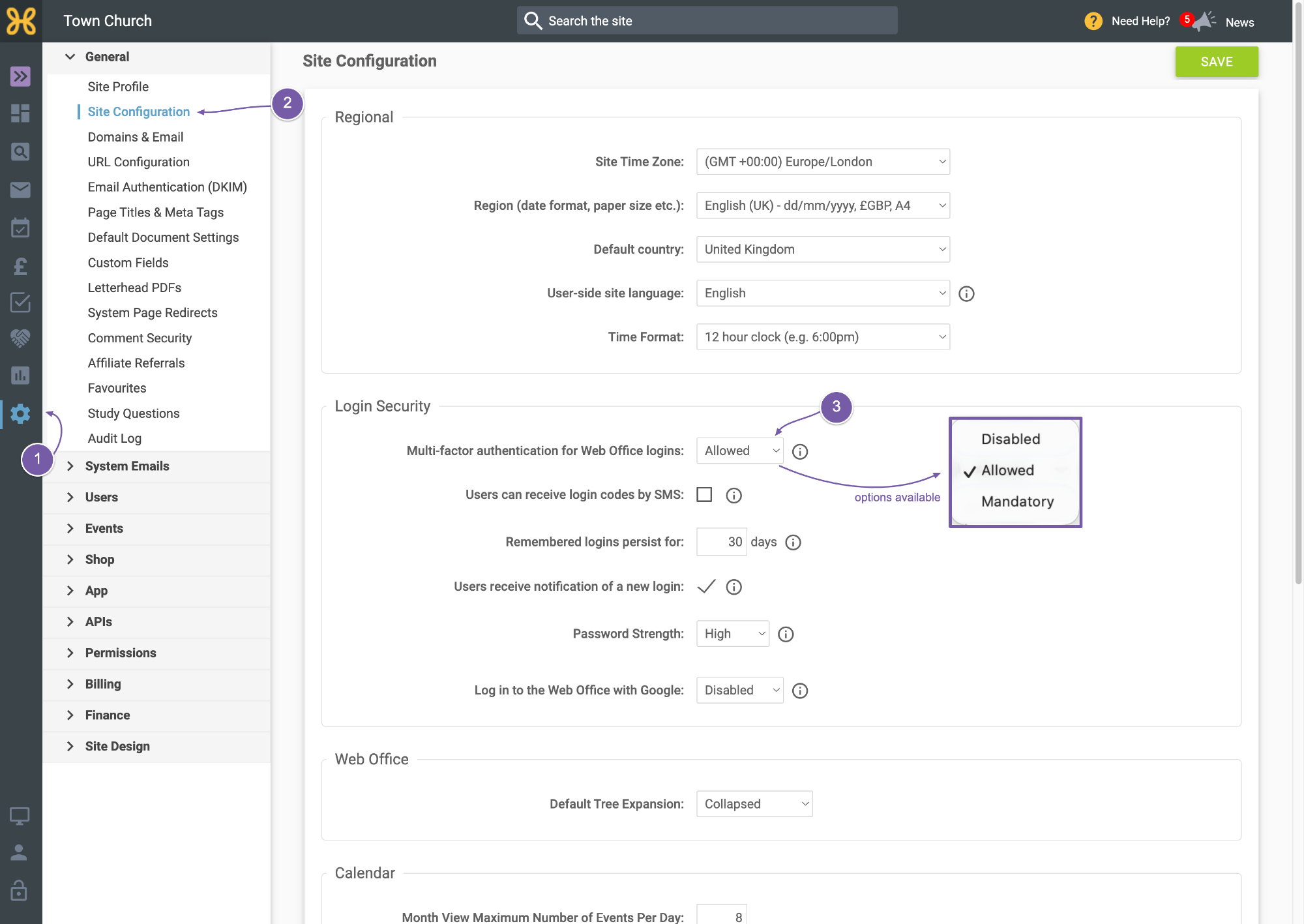This screenshot has width=1304, height=924.
Task: Expand the Billing section
Action: pyautogui.click(x=156, y=684)
